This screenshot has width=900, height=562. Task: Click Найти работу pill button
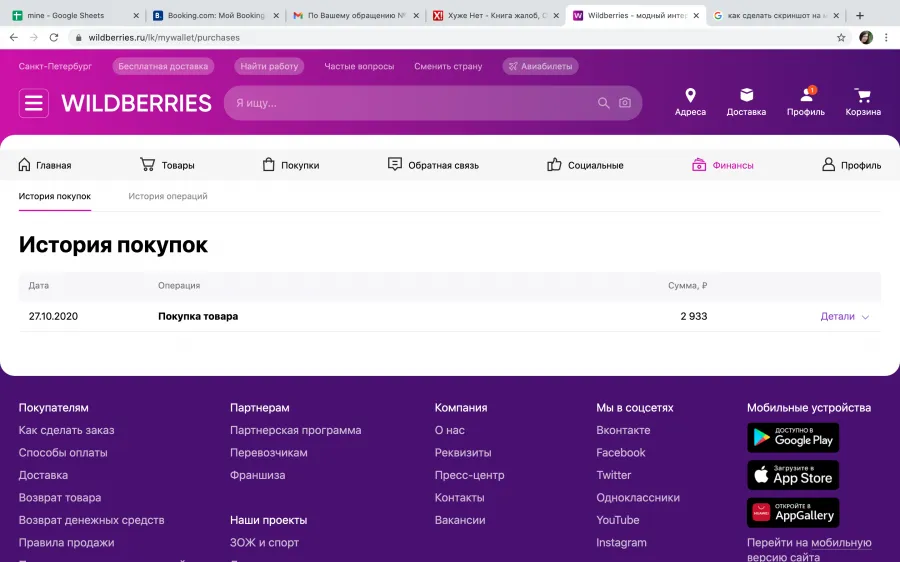(x=269, y=66)
